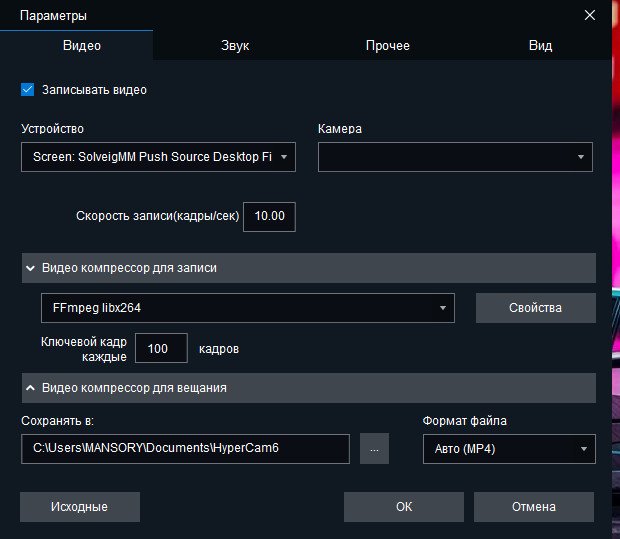
Task: Go to the Прочее tab
Action: tap(387, 46)
